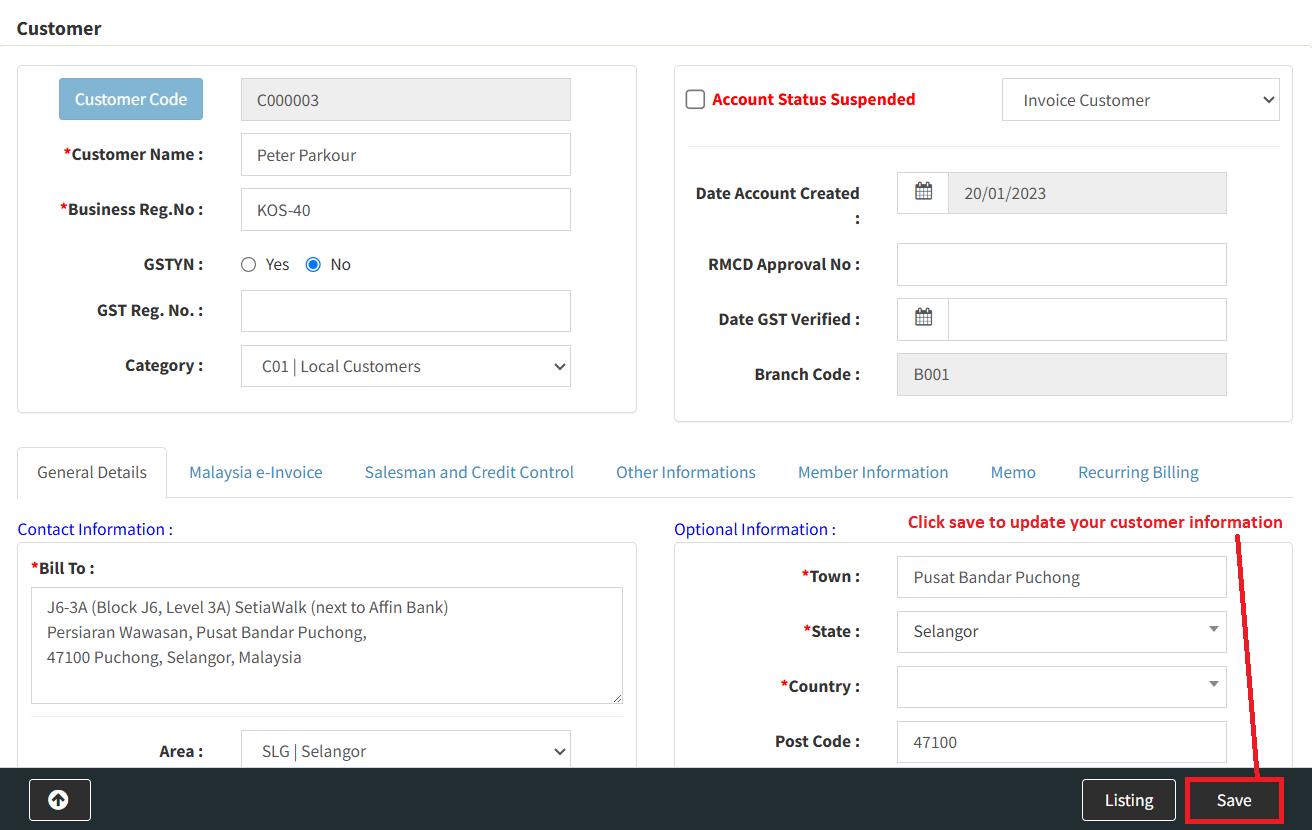
Task: Open the Salesman and Credit Control tab
Action: 469,472
